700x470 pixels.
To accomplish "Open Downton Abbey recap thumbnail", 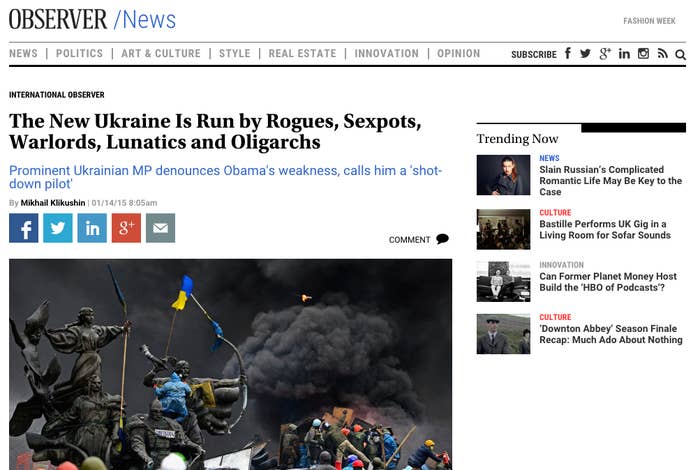I will (x=504, y=334).
